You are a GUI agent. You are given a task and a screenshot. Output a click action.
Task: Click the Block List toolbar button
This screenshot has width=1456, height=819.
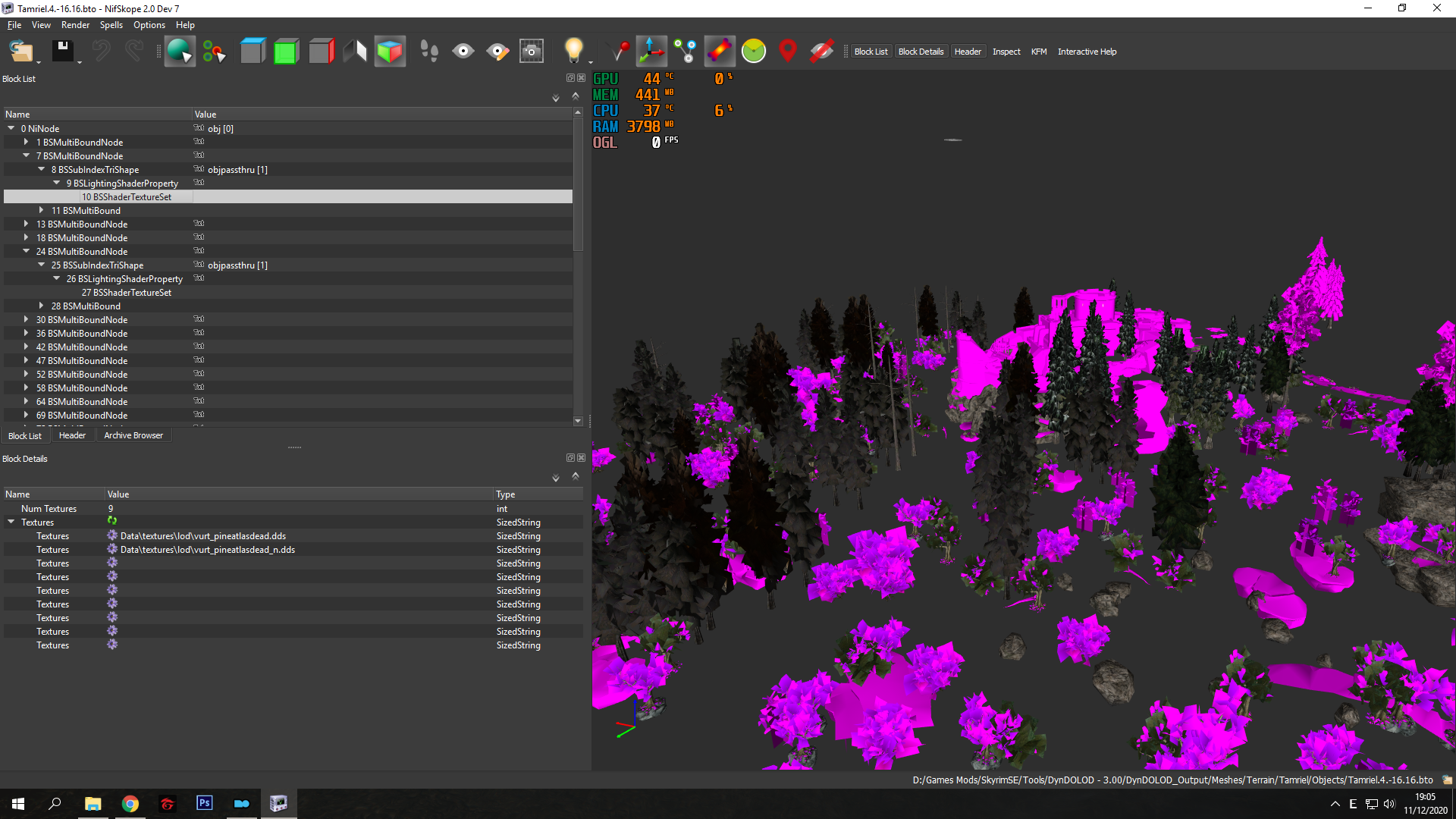point(871,52)
